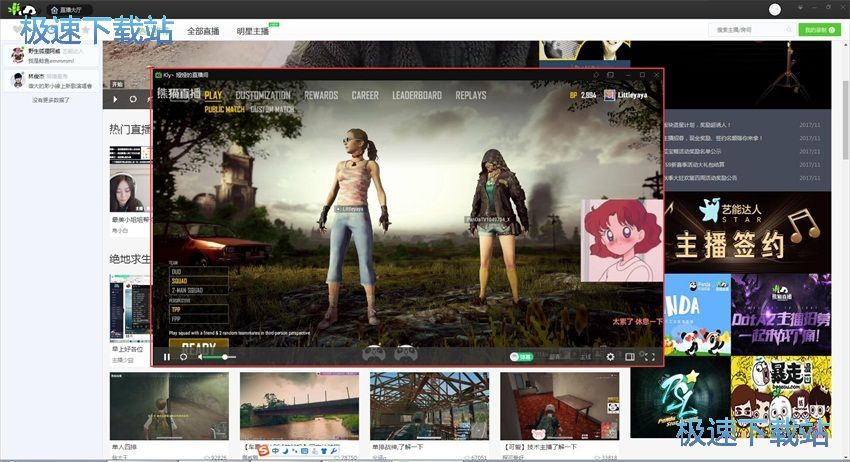Image resolution: width=850 pixels, height=462 pixels.
Task: Switch the popup window to mini mode
Action: [x=610, y=75]
